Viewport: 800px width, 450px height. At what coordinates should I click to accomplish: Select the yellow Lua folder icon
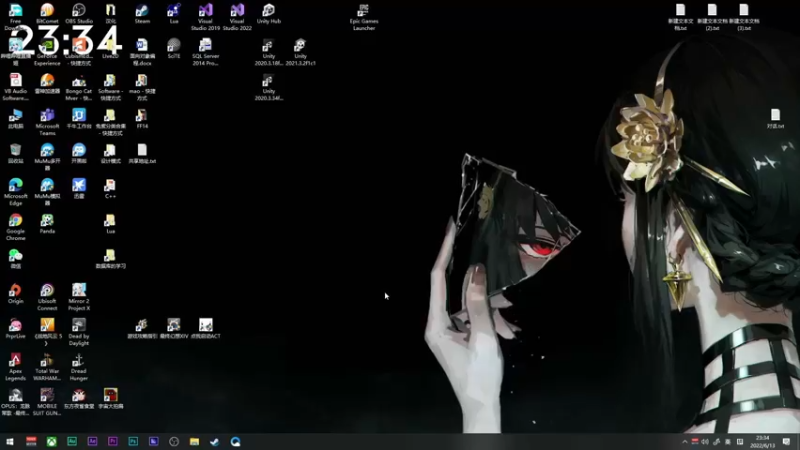click(110, 224)
